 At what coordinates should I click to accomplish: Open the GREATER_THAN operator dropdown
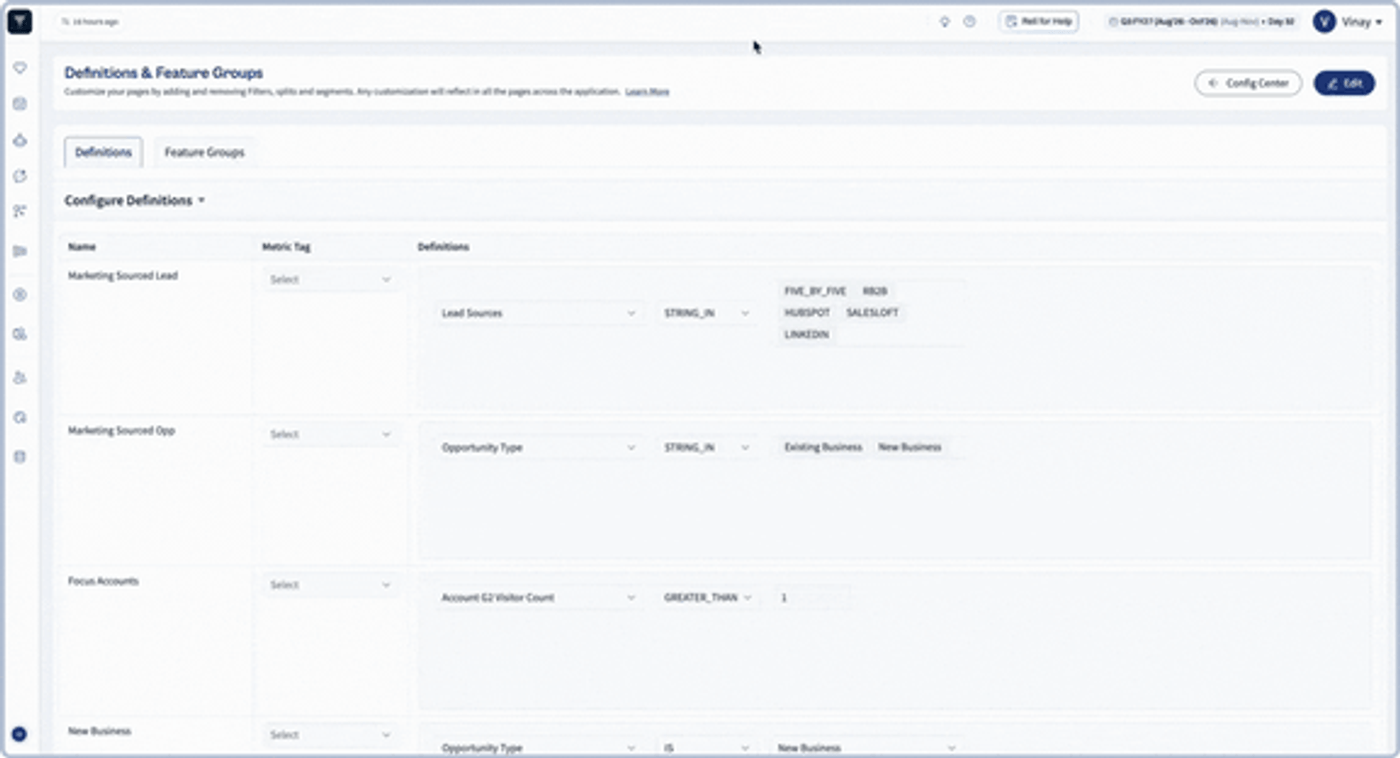click(707, 597)
